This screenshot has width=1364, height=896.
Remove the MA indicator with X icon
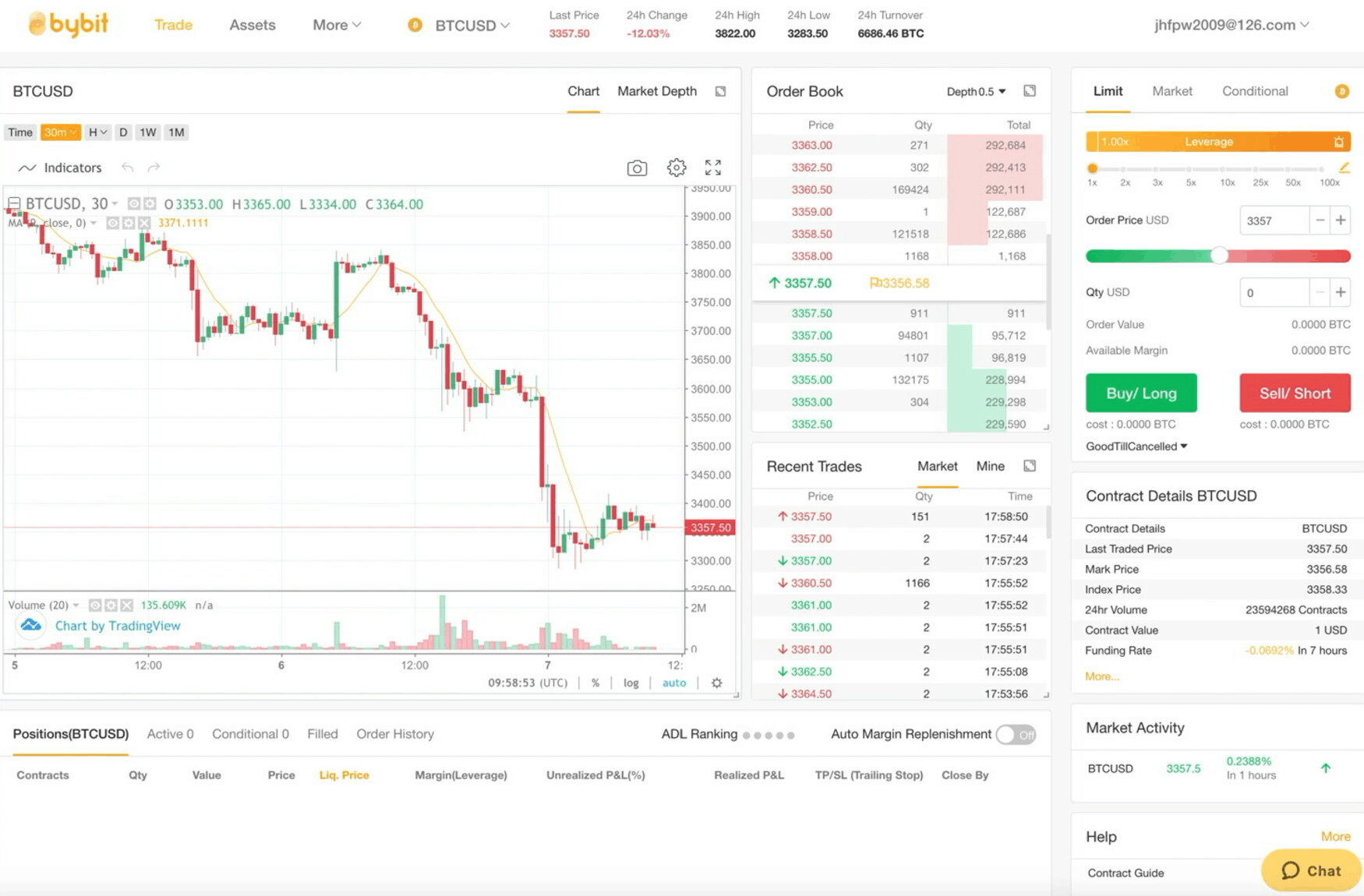click(144, 223)
